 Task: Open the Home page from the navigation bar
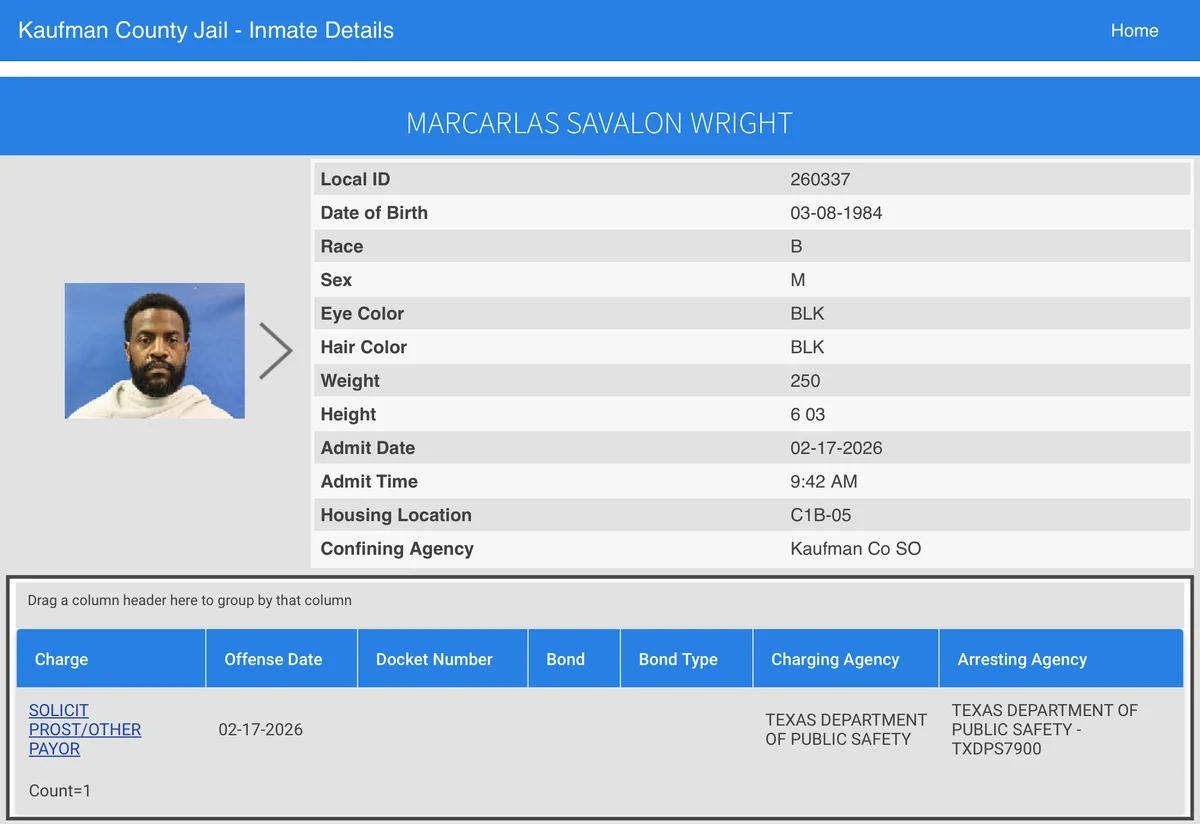(x=1134, y=30)
